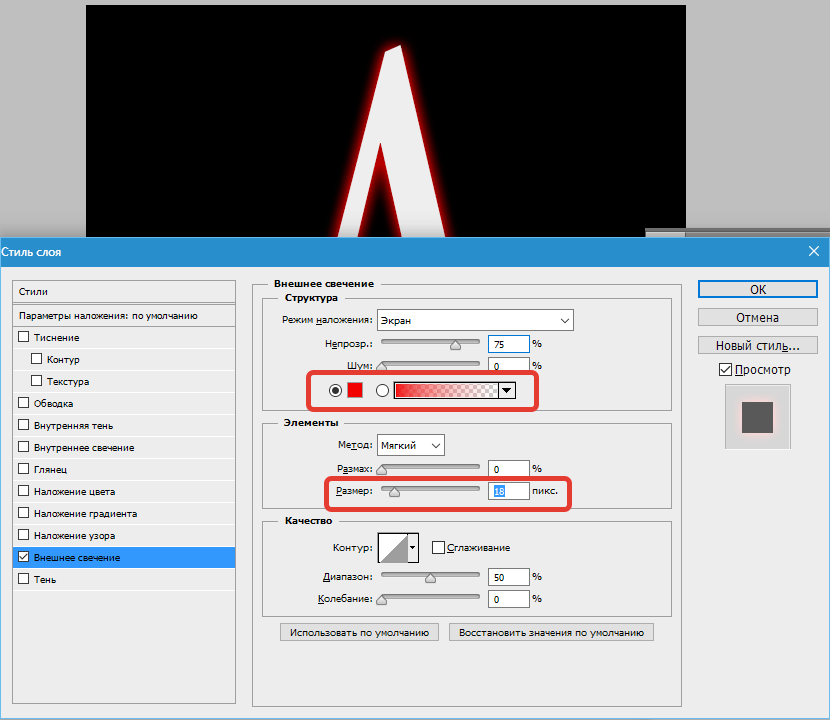Toggle the Просмотр preview checkbox

(x=725, y=370)
